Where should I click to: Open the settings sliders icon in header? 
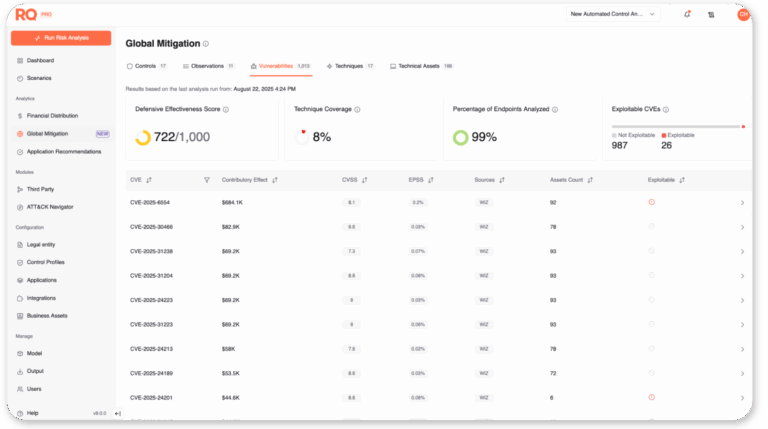point(711,14)
